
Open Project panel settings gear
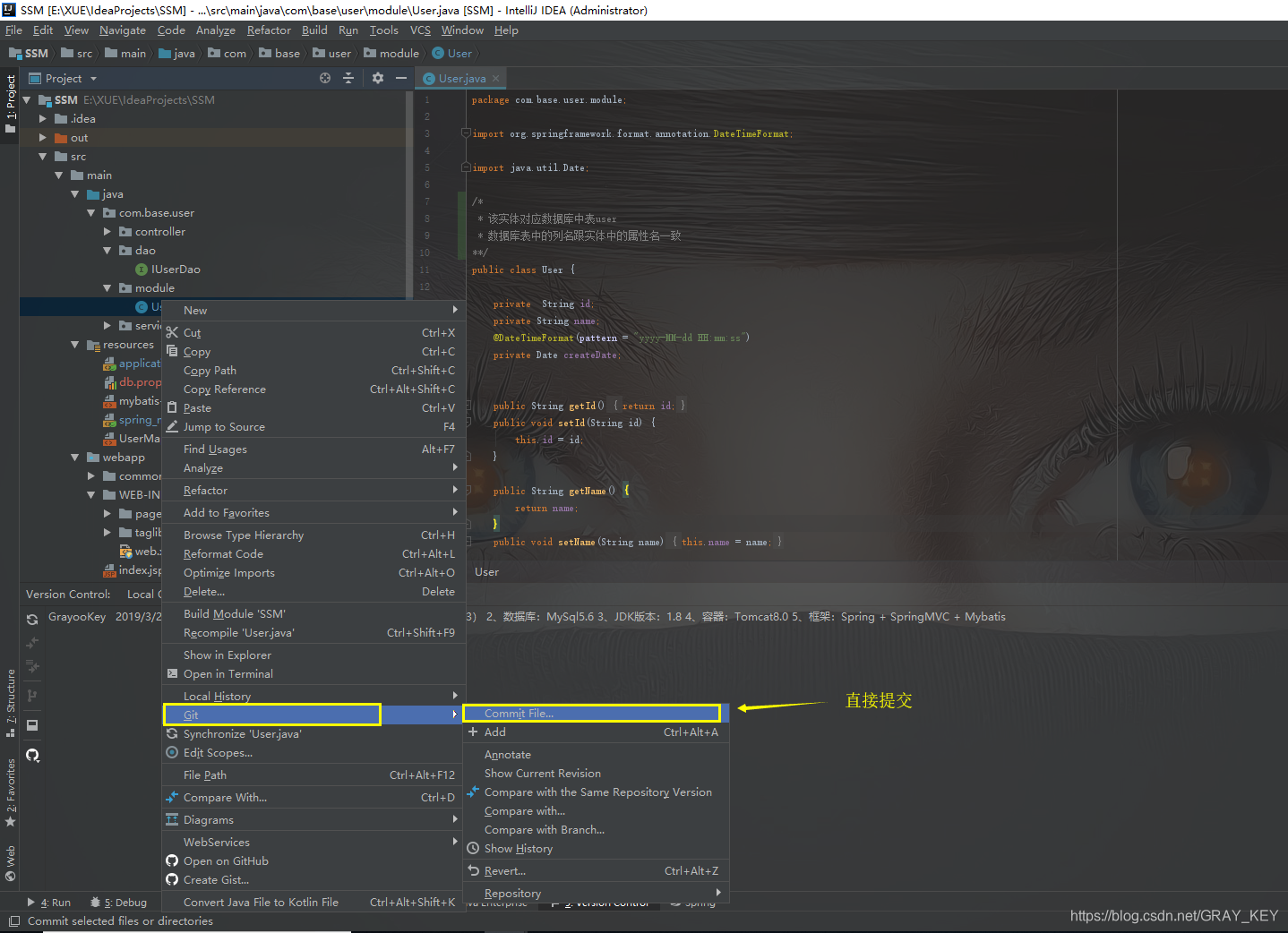(x=378, y=78)
